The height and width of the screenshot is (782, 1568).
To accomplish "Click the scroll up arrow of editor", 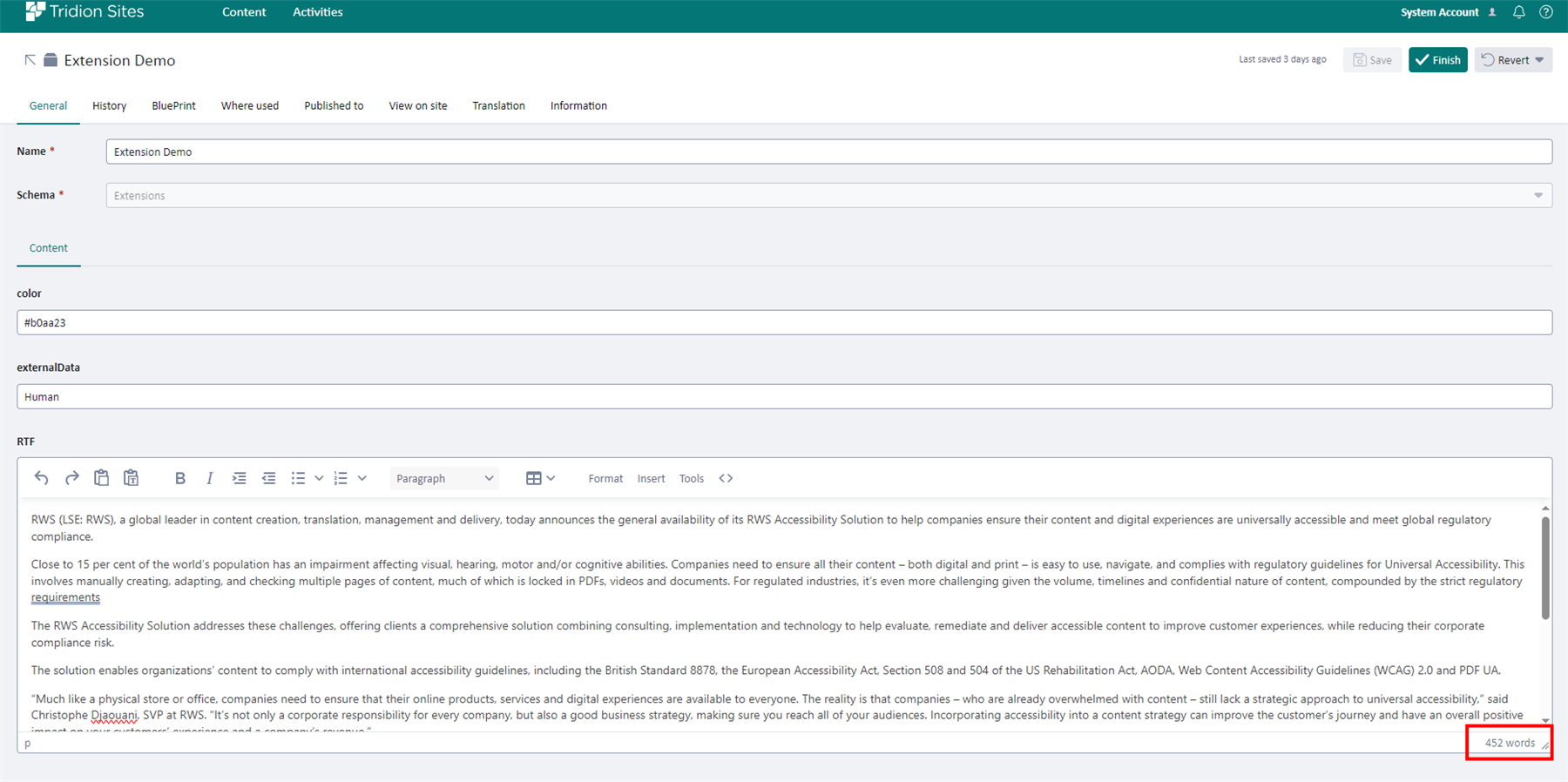I will 1545,508.
